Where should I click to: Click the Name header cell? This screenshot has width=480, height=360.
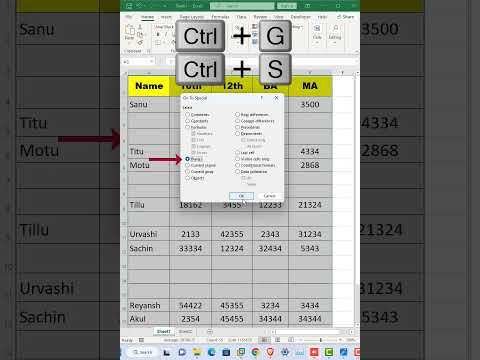(149, 86)
